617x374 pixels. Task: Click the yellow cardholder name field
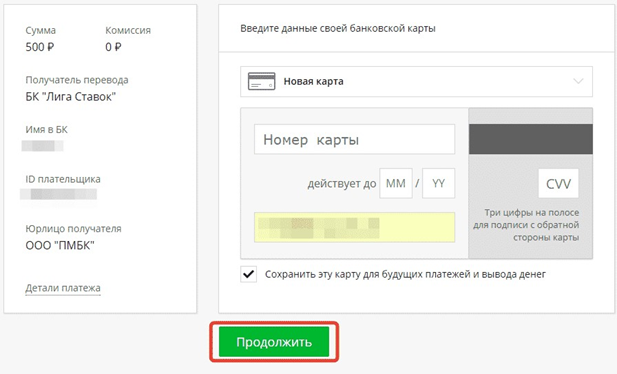(x=355, y=227)
